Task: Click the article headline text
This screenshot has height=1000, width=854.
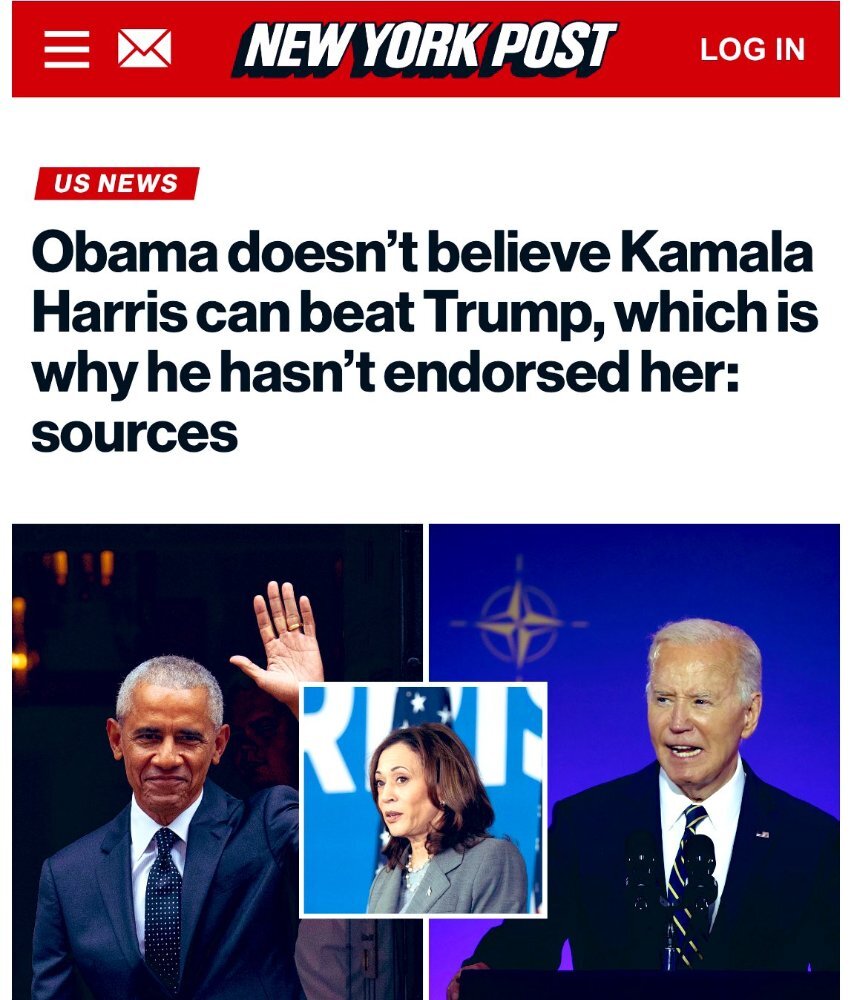Action: pyautogui.click(x=424, y=341)
